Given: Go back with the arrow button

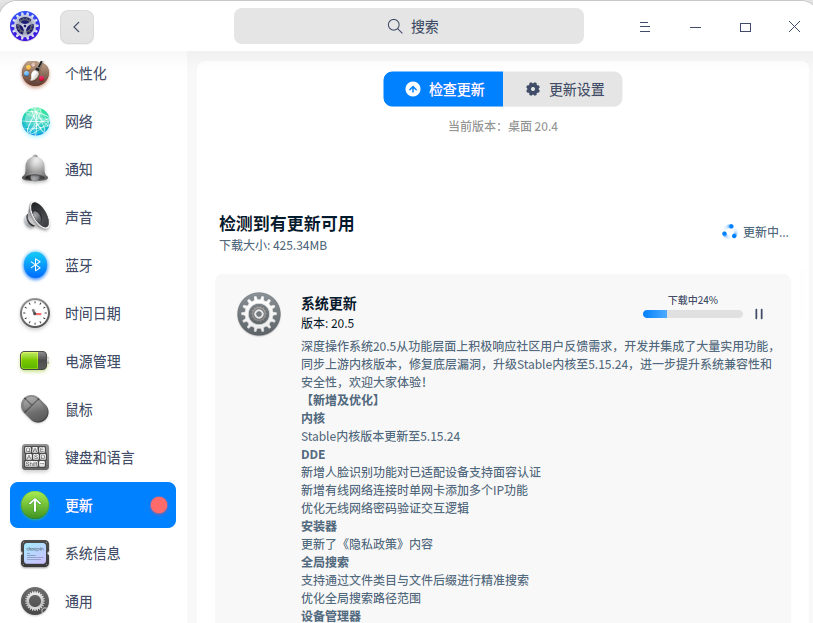Looking at the screenshot, I should pyautogui.click(x=77, y=27).
